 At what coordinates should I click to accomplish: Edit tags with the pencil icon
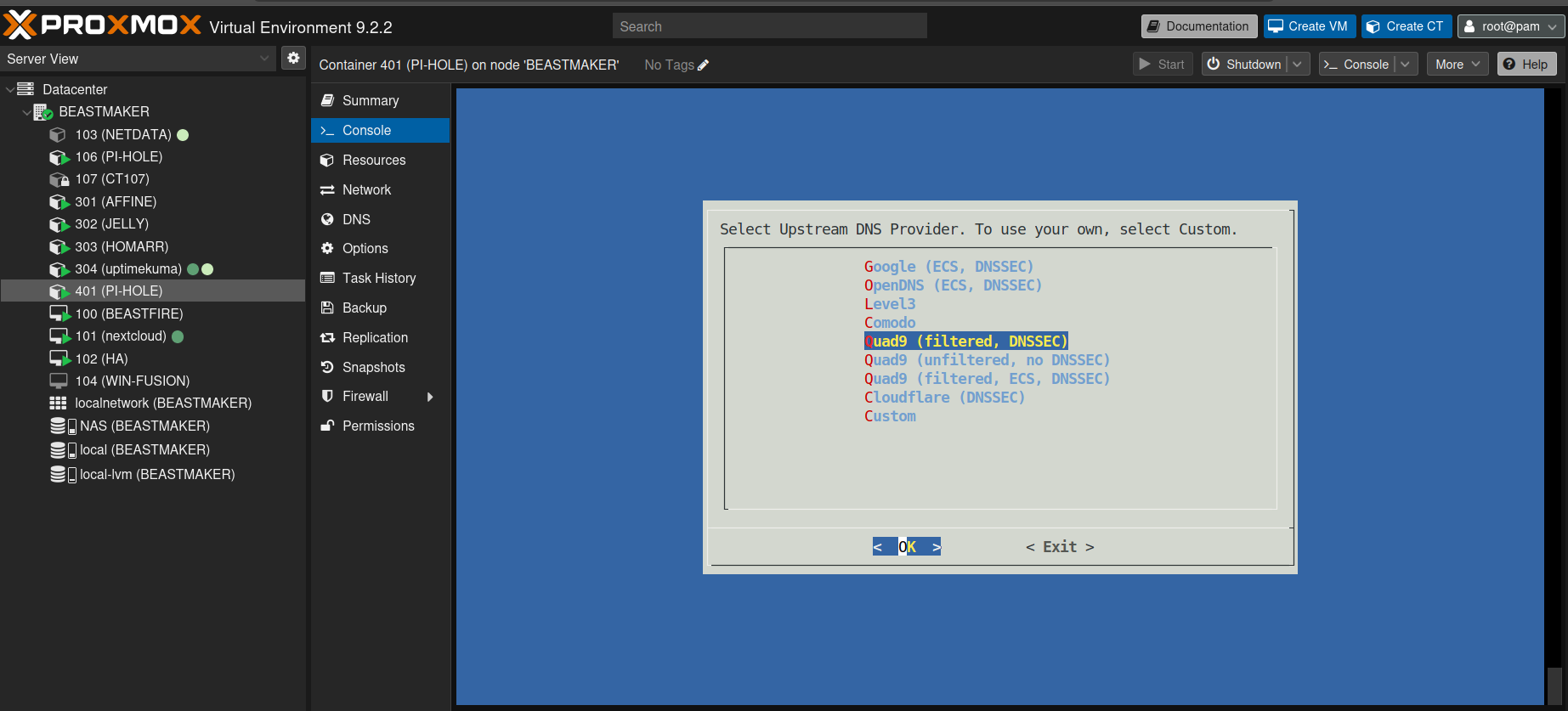(x=703, y=65)
